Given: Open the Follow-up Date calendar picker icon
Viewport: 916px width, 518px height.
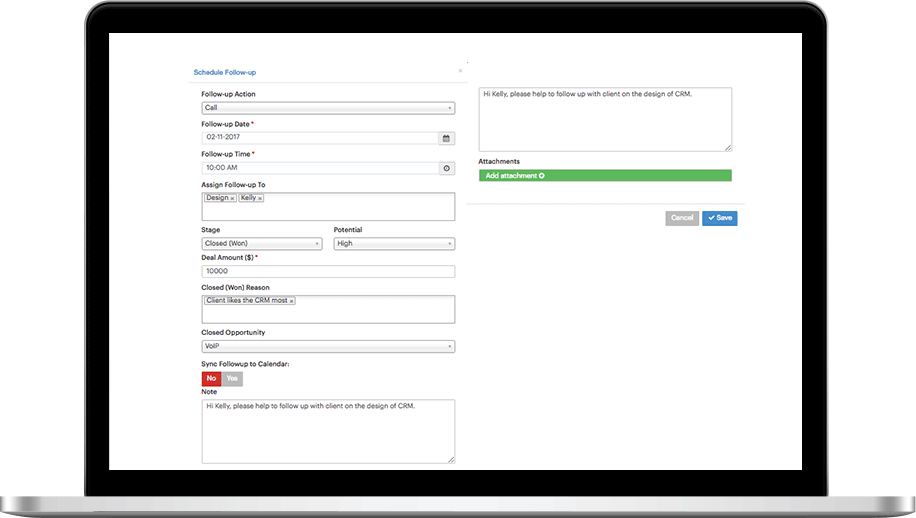Looking at the screenshot, I should (446, 138).
